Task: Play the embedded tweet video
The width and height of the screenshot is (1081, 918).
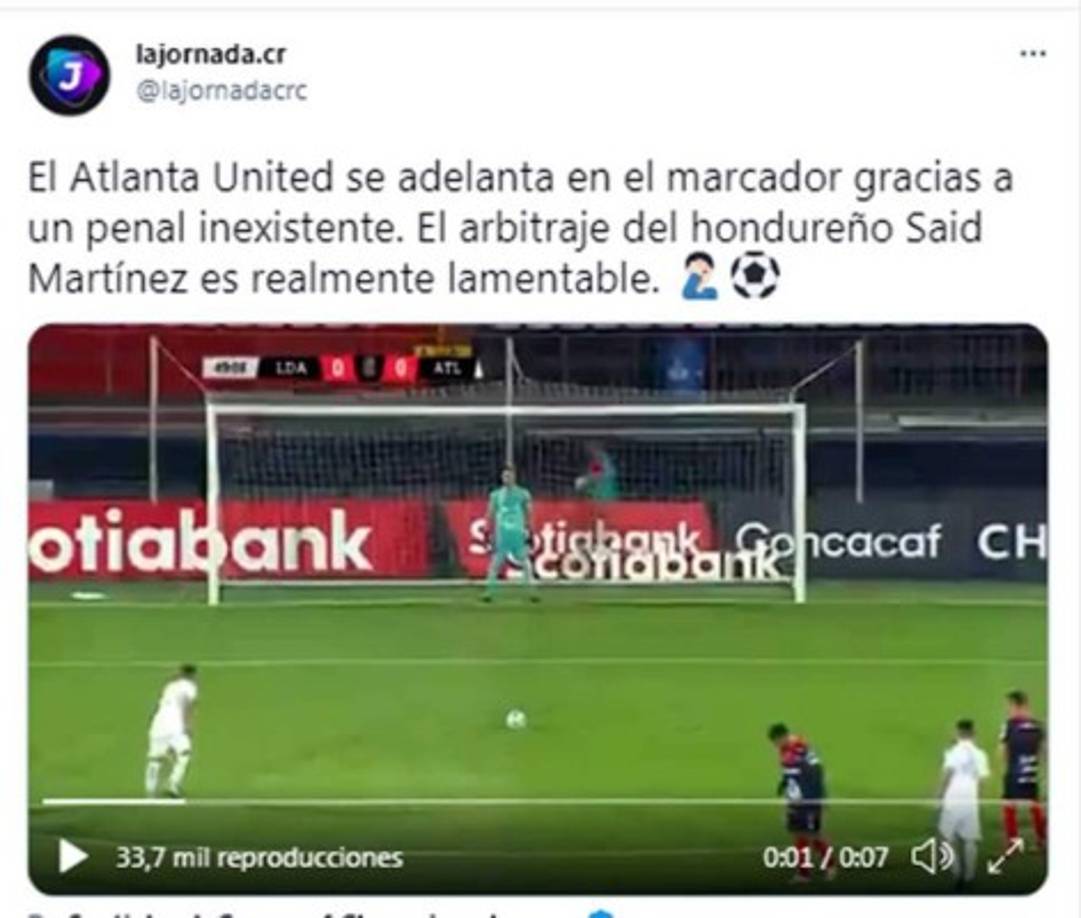Action: tap(72, 857)
